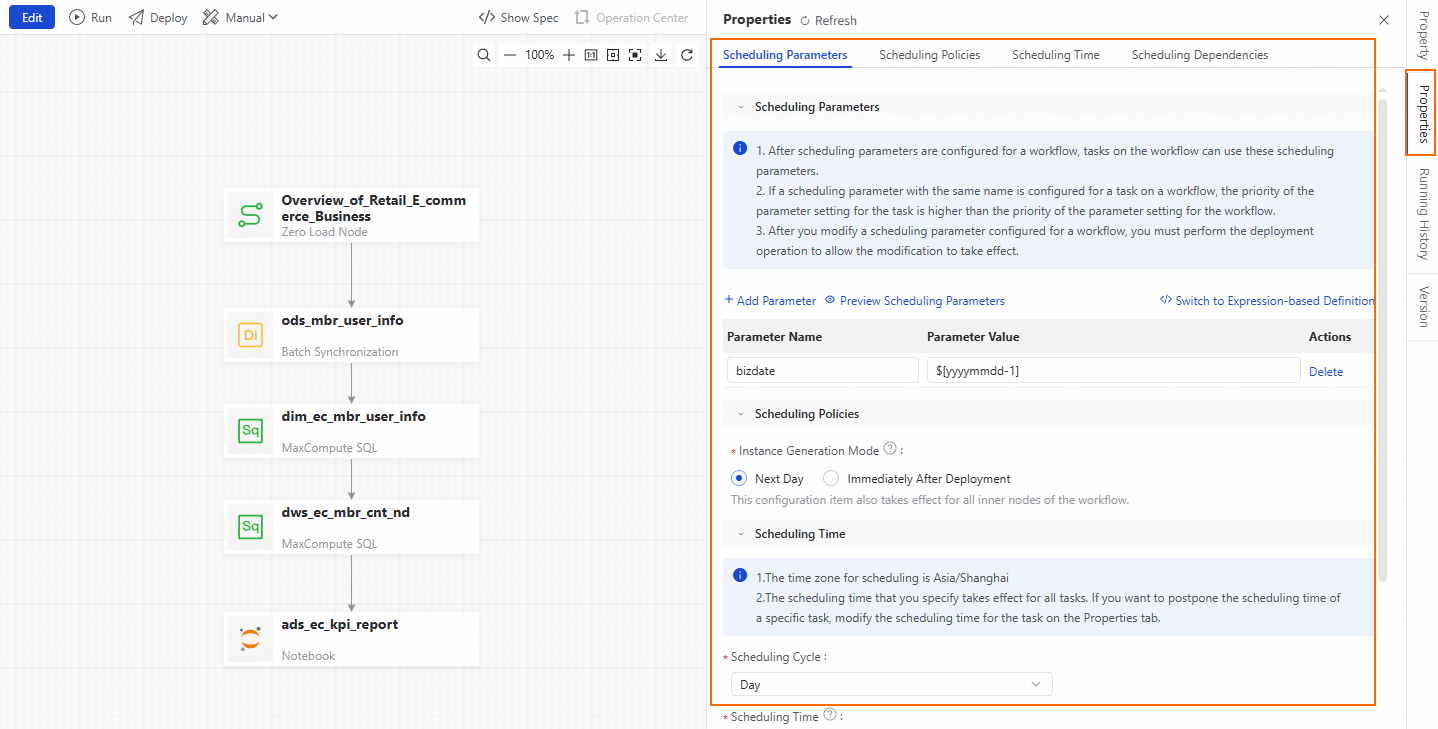Refresh the canvas with rotate icon
This screenshot has width=1438, height=729.
click(x=687, y=55)
